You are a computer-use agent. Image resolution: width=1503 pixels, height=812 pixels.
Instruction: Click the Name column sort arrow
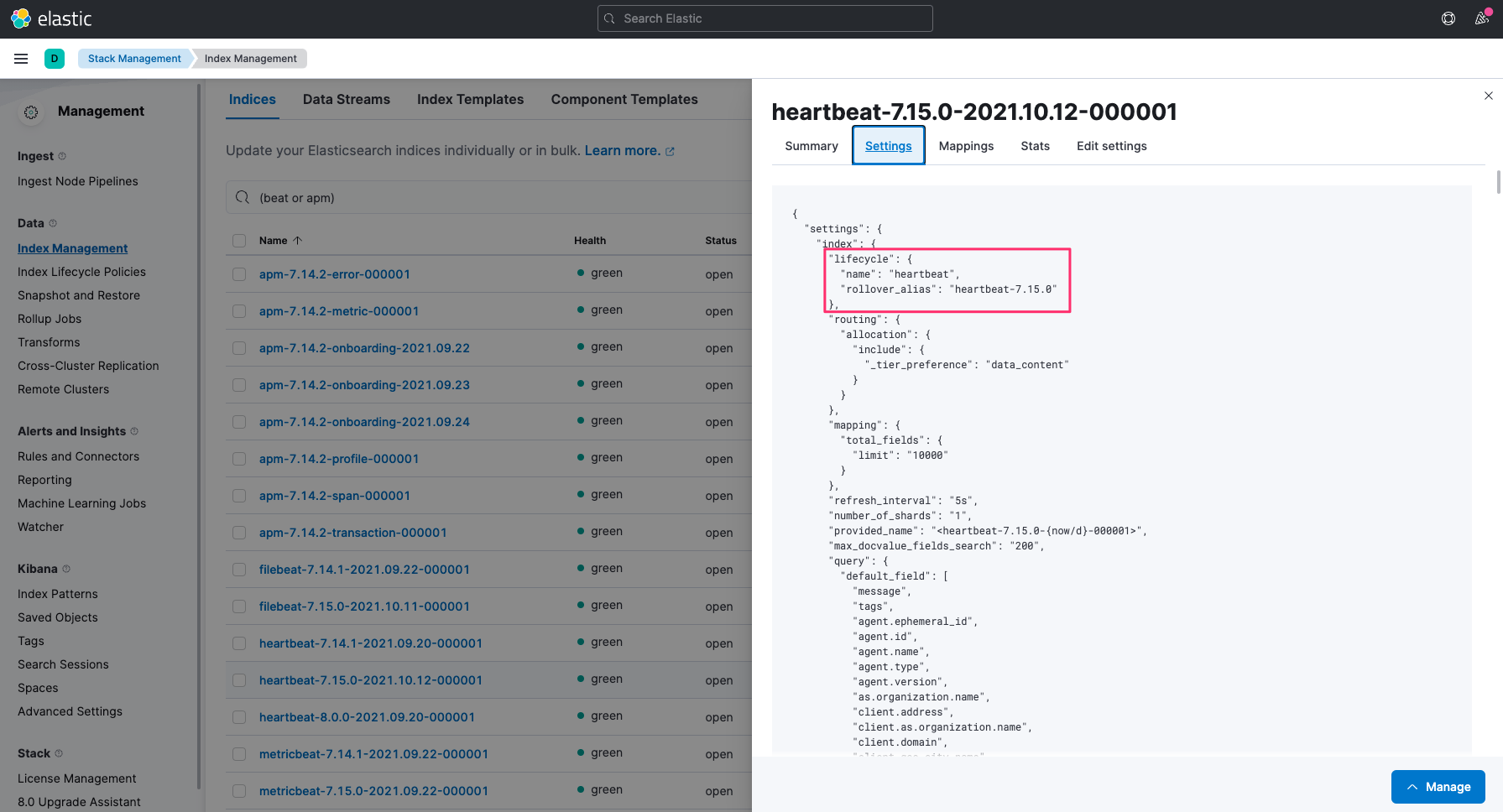point(298,241)
